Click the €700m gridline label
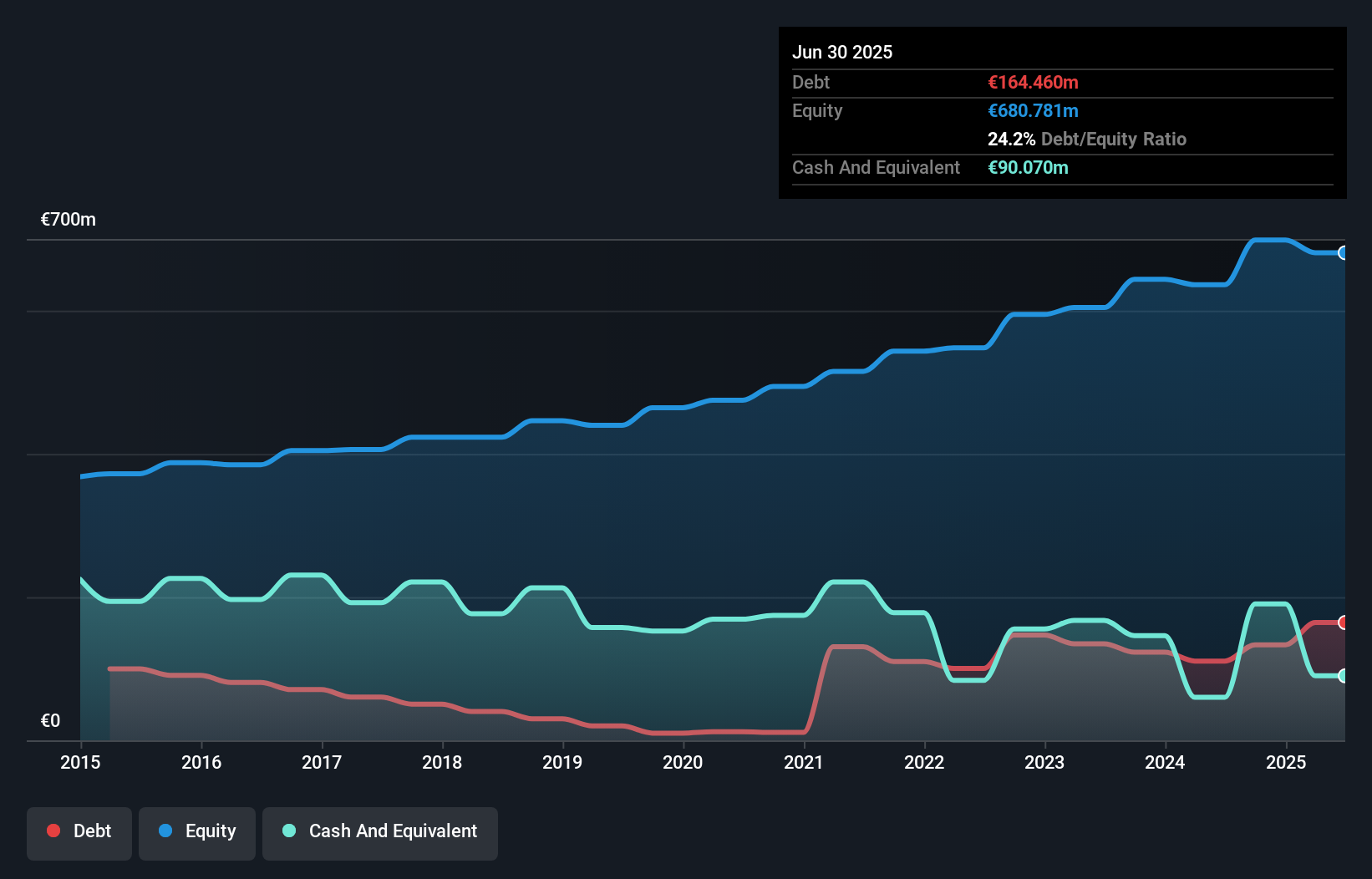Screen dimensions: 1372x879 click(x=68, y=219)
